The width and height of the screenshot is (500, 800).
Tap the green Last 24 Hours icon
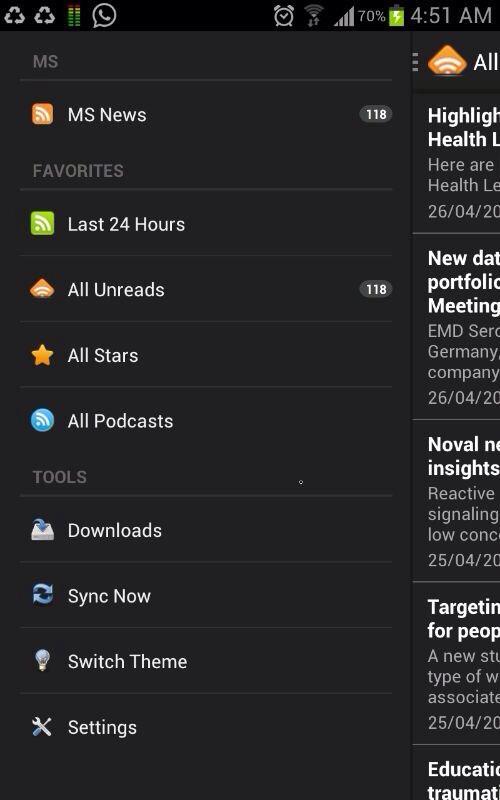coord(42,224)
